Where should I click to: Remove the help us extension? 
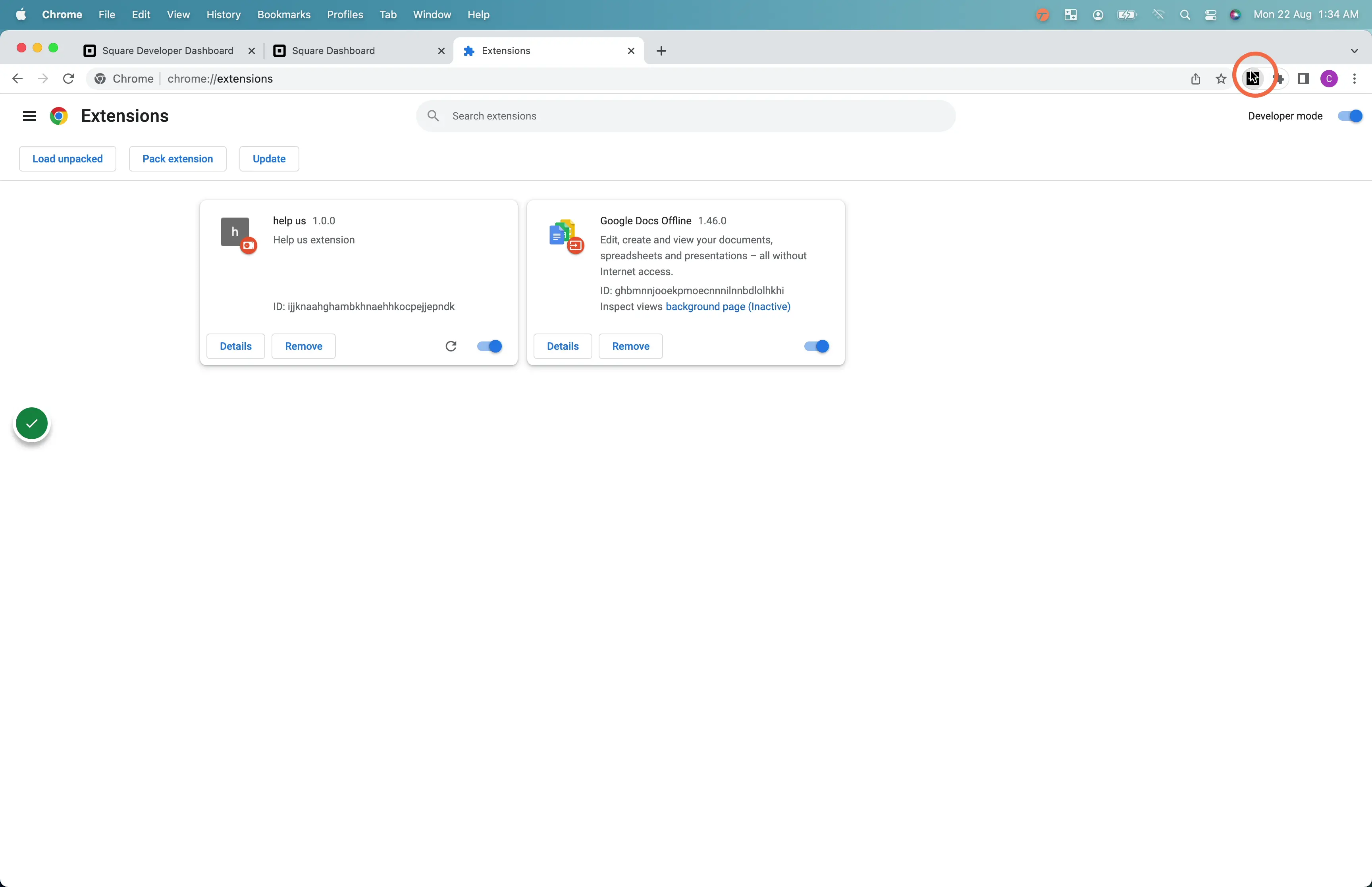(x=303, y=346)
